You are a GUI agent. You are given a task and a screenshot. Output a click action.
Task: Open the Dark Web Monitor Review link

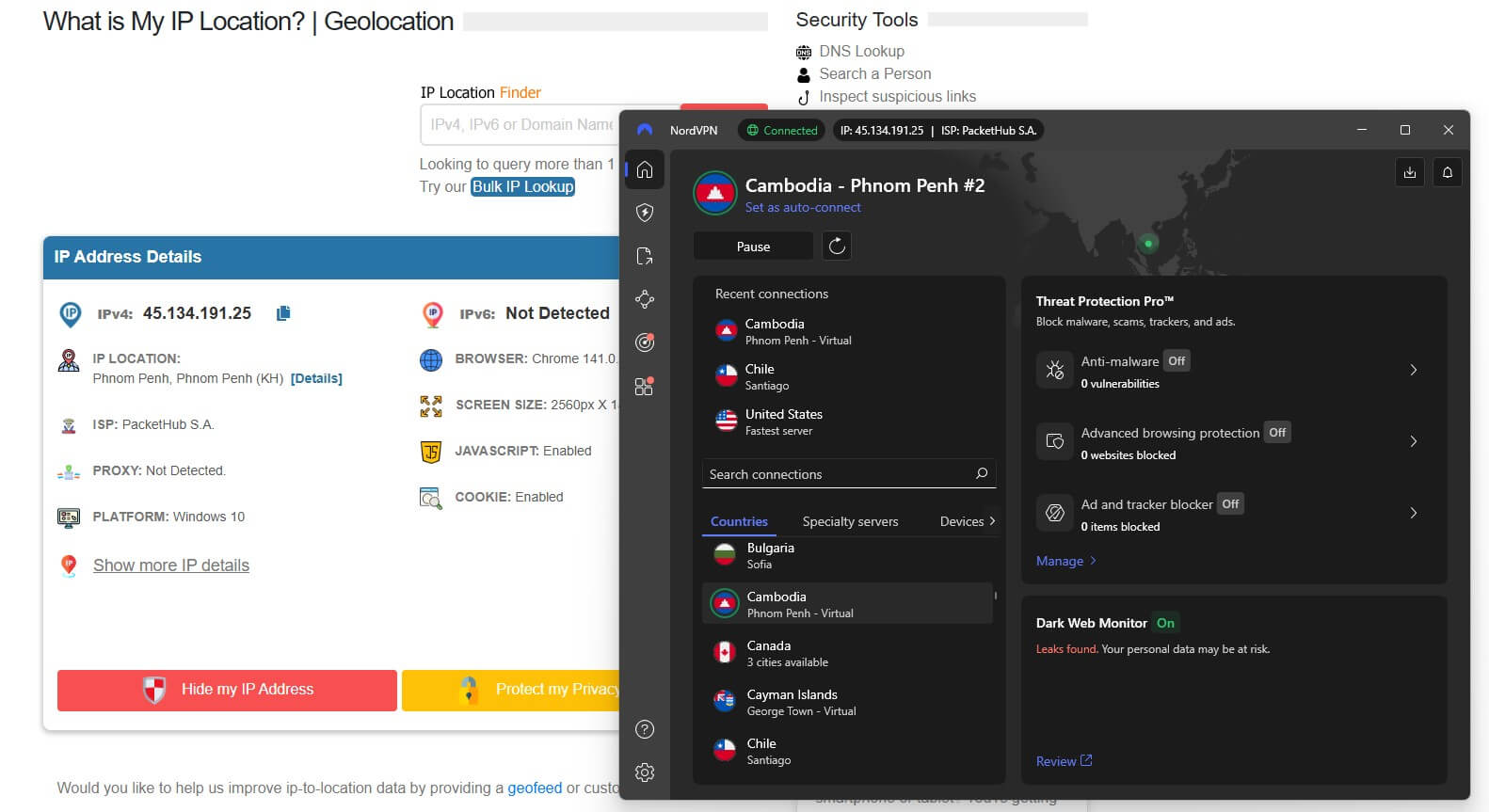click(x=1064, y=761)
